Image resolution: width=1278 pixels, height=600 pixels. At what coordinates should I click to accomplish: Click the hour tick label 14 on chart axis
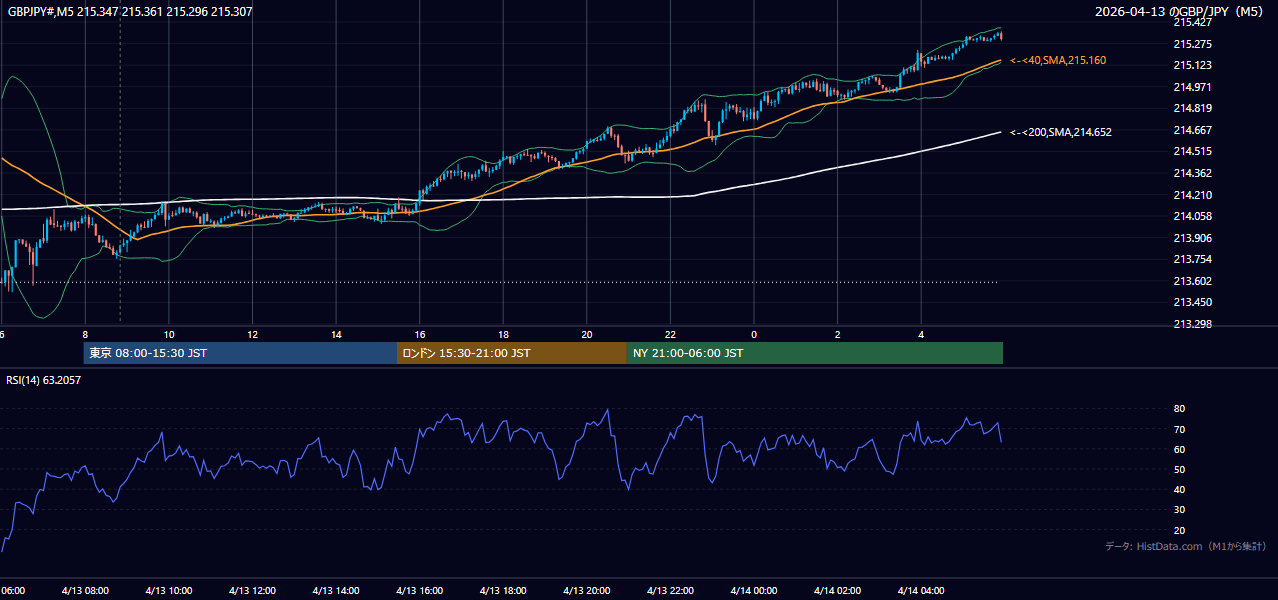click(336, 335)
